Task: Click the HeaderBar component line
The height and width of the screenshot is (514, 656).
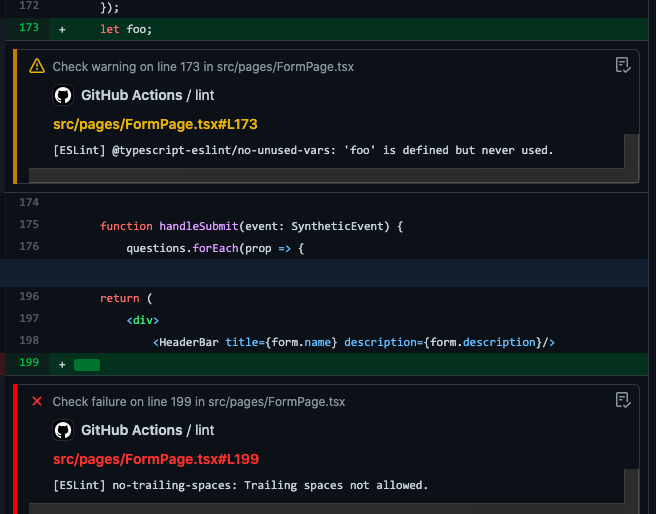Action: [x=354, y=342]
